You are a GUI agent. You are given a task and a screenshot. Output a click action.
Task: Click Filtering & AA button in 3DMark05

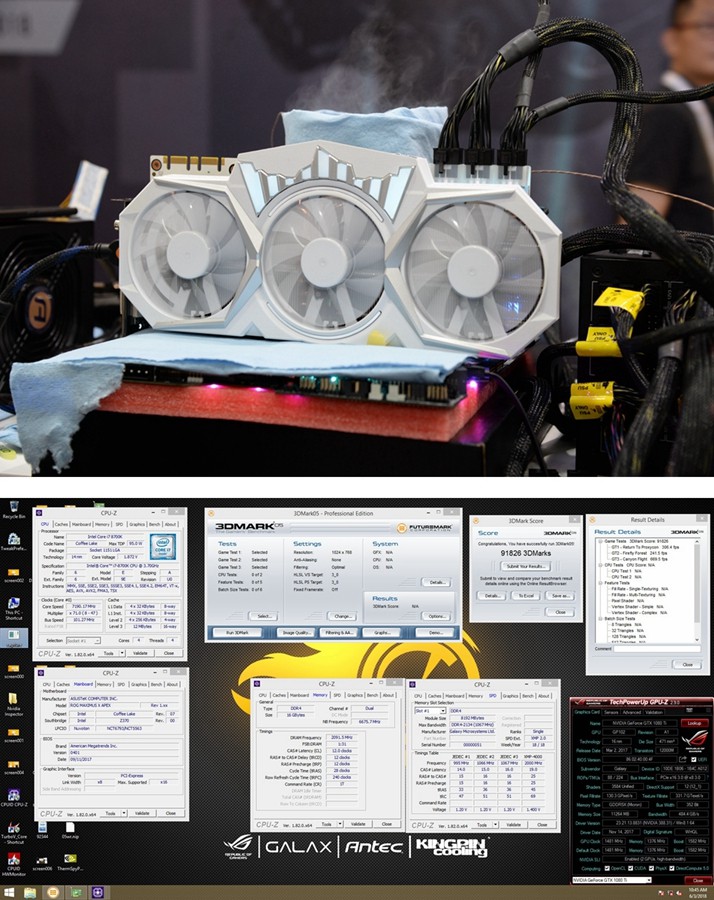click(340, 633)
